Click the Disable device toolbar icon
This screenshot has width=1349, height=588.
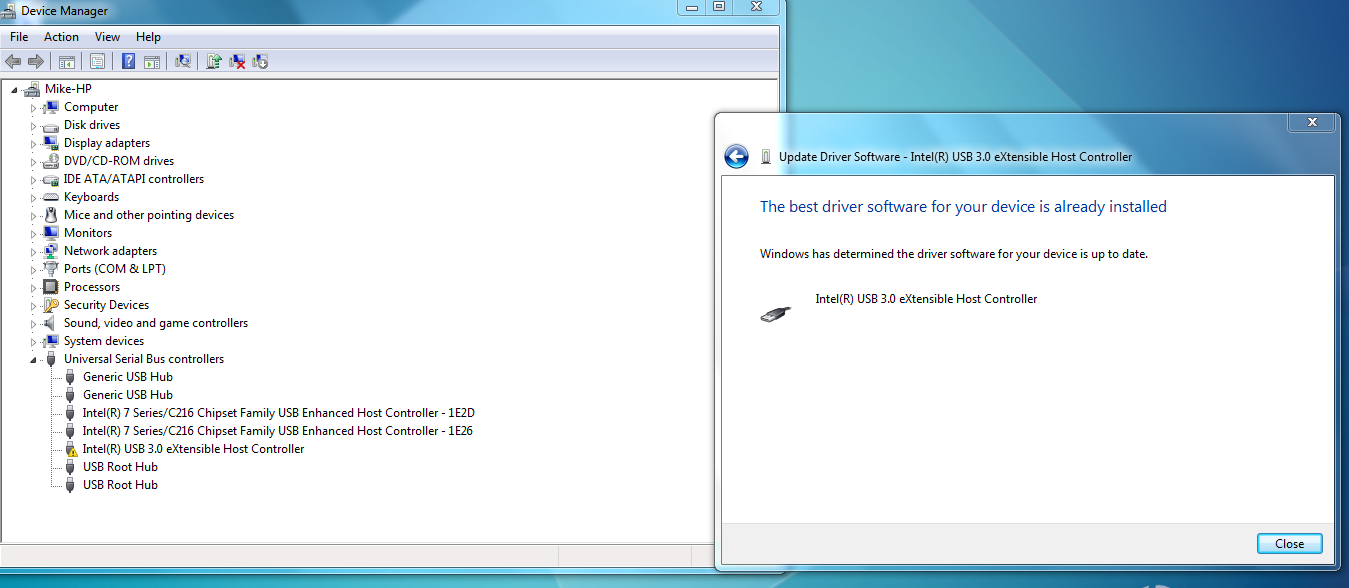[x=261, y=61]
